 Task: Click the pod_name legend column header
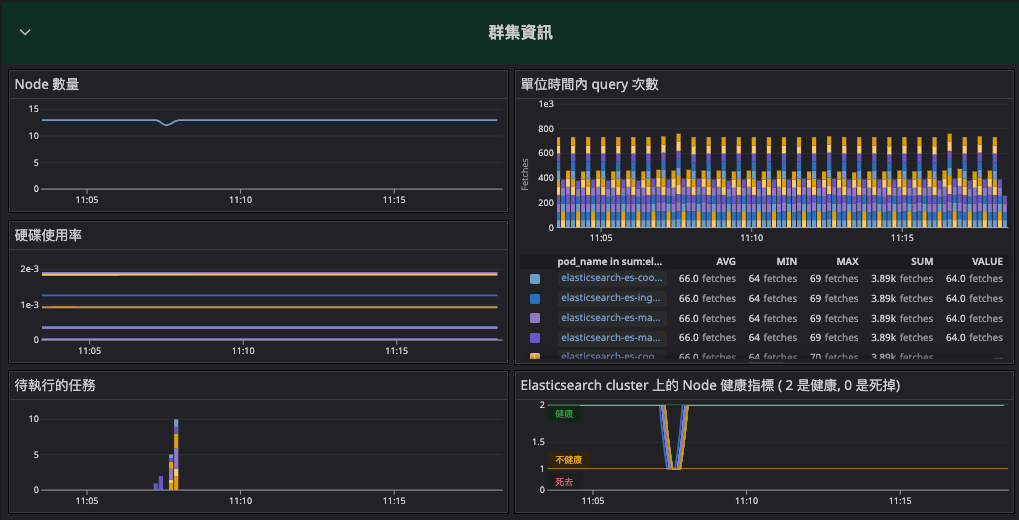[x=610, y=261]
